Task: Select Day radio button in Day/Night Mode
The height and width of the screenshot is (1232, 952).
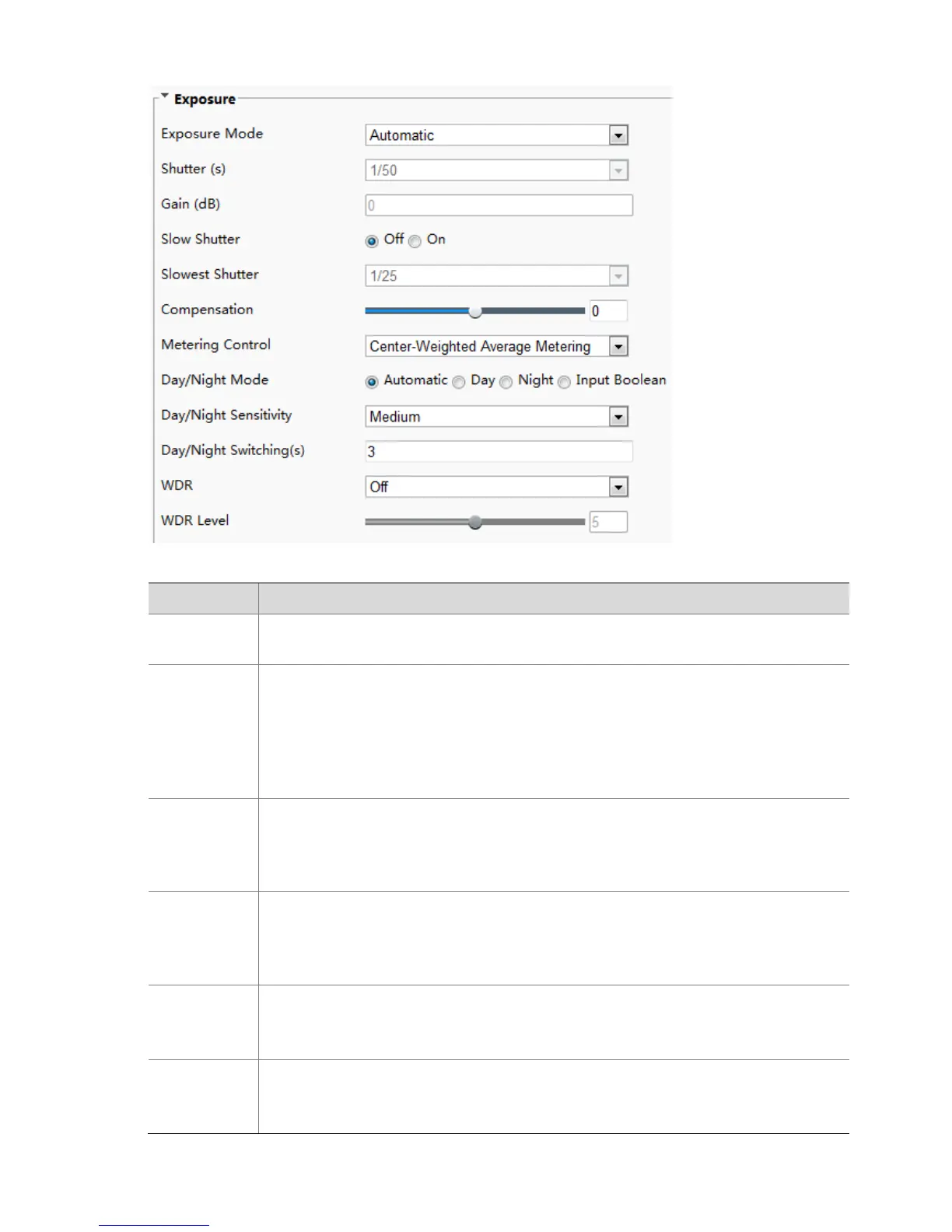Action: [x=459, y=382]
